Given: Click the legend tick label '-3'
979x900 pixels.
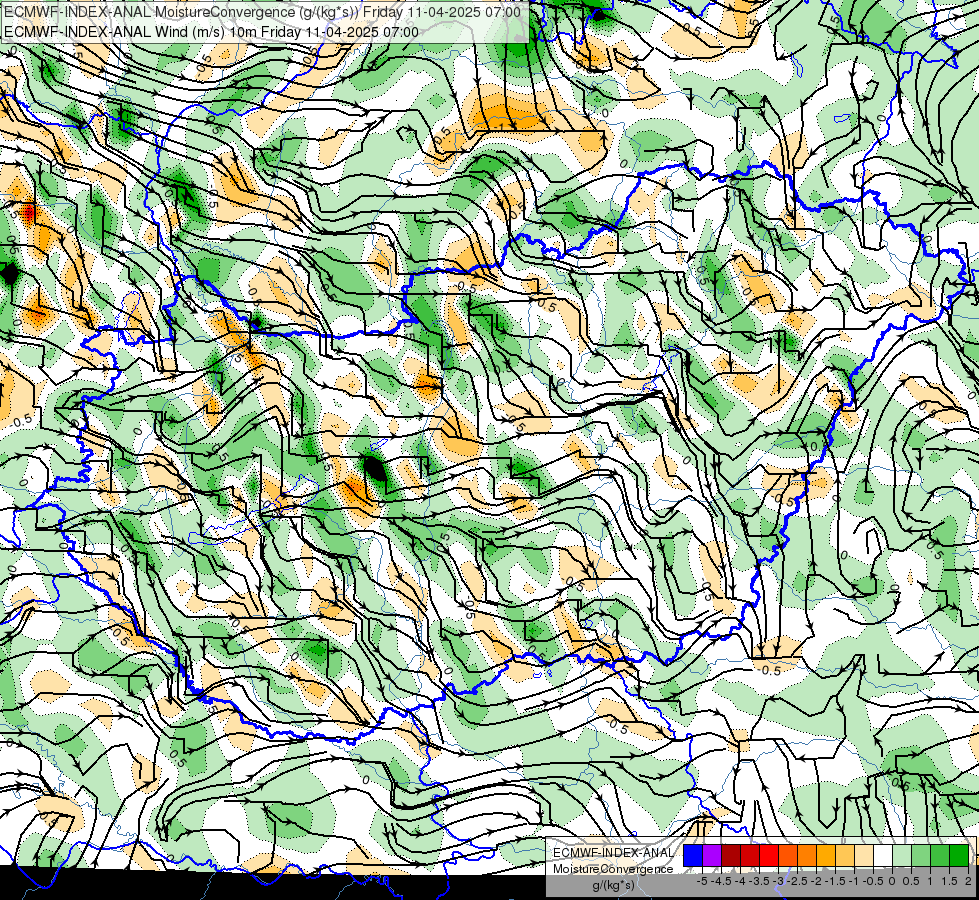Looking at the screenshot, I should click(x=779, y=881).
